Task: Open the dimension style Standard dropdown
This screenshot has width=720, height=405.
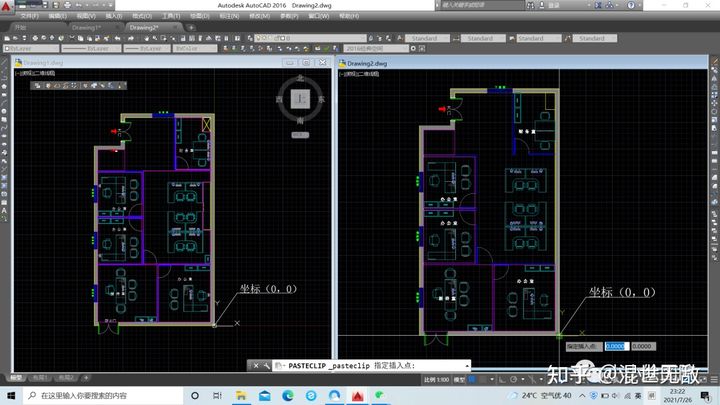Action: (483, 38)
